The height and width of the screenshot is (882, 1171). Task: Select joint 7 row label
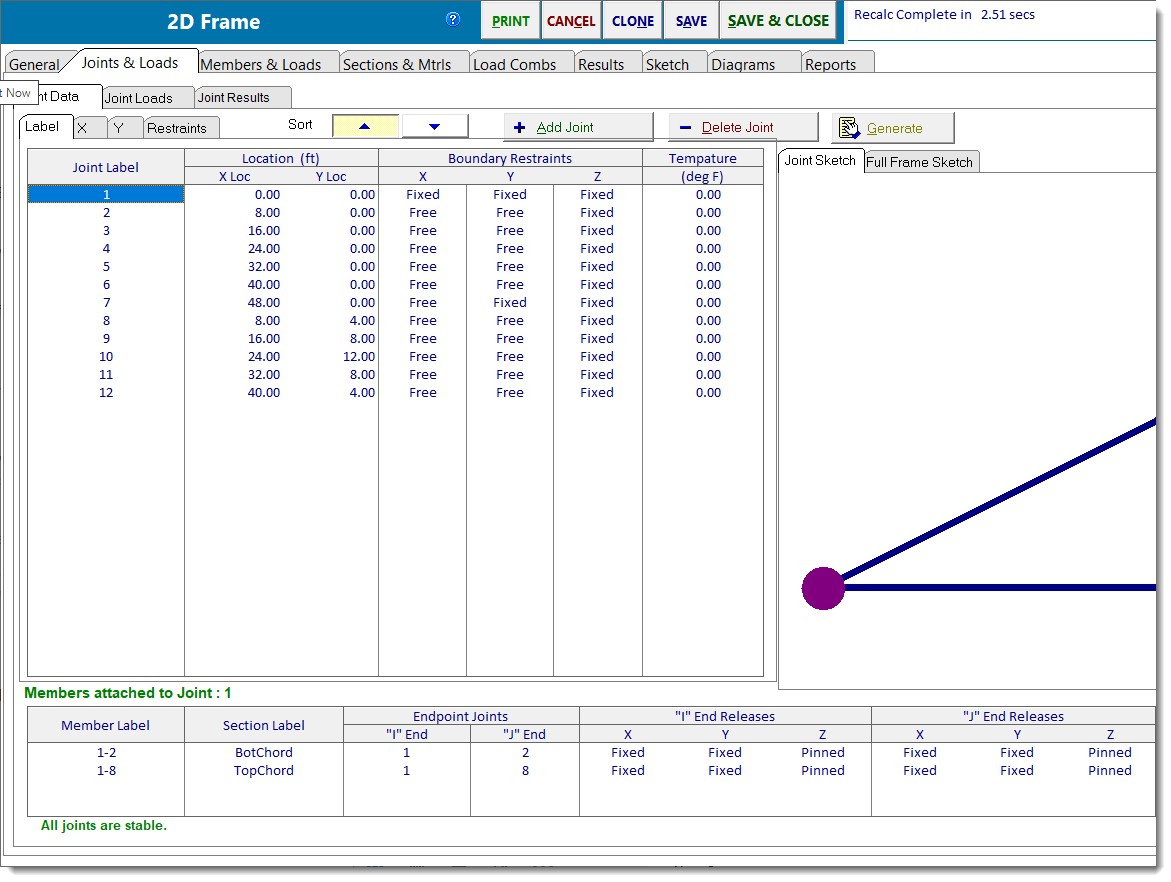click(106, 303)
